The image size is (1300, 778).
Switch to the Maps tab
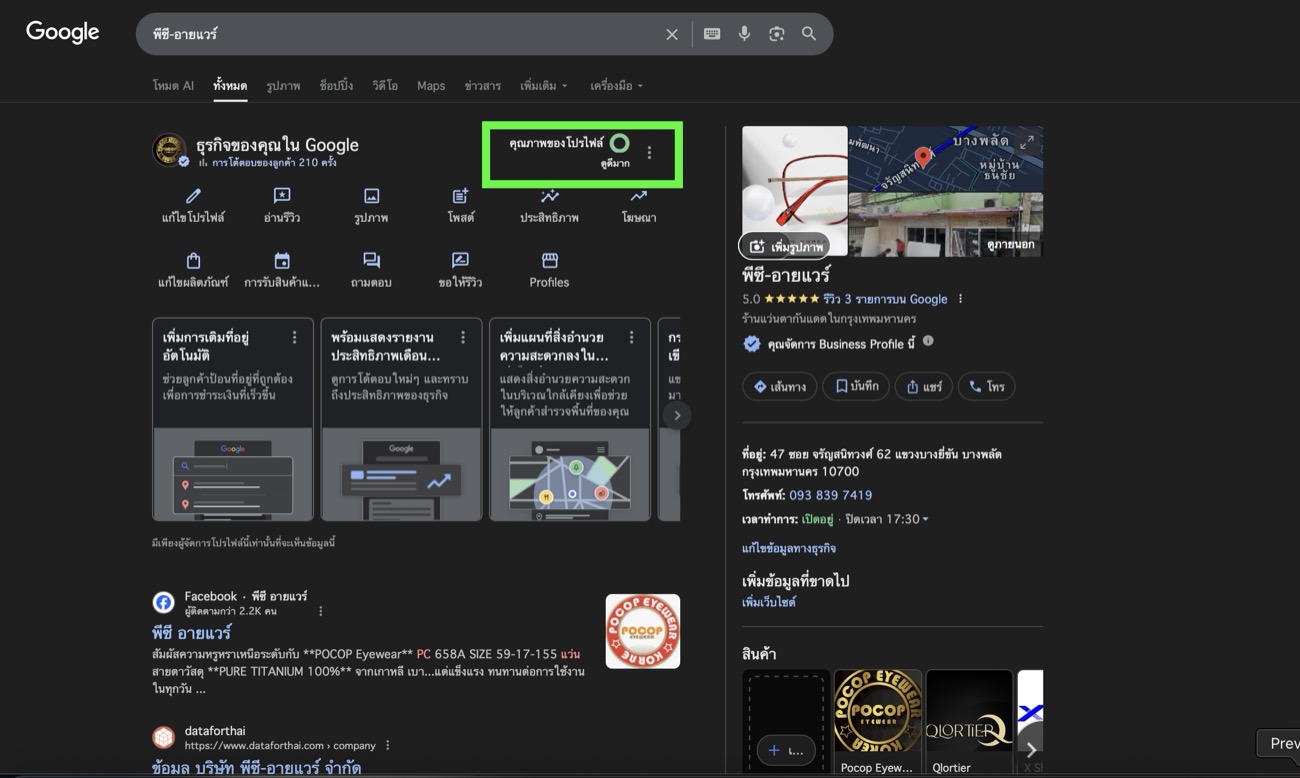[431, 86]
